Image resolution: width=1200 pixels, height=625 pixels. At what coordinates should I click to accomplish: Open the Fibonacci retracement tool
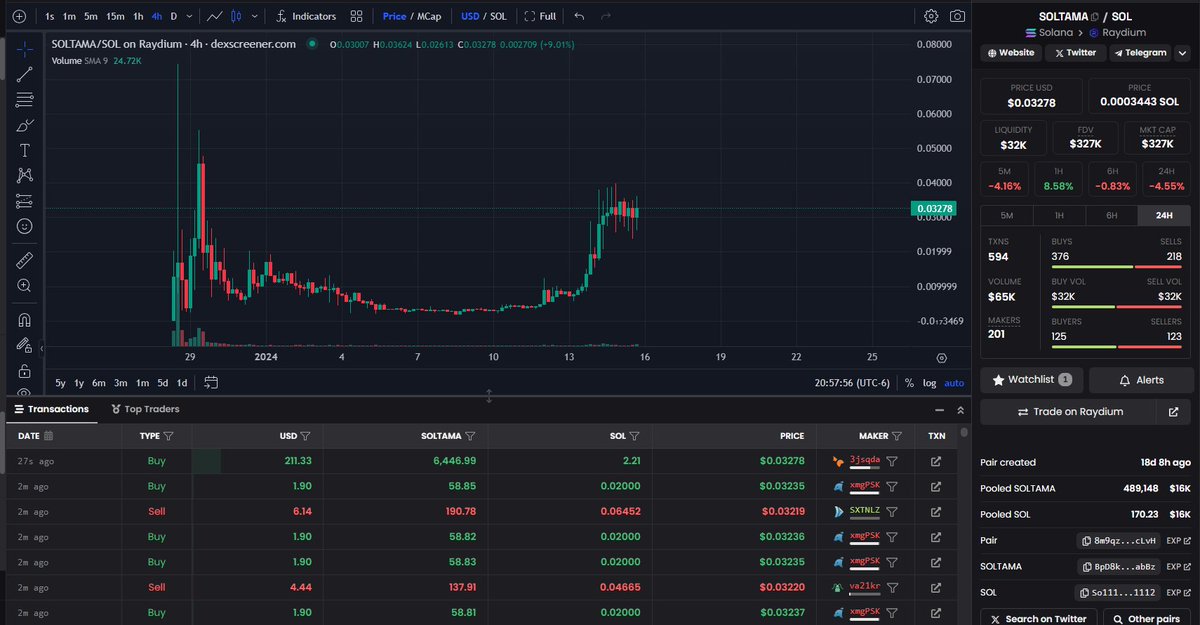(25, 99)
